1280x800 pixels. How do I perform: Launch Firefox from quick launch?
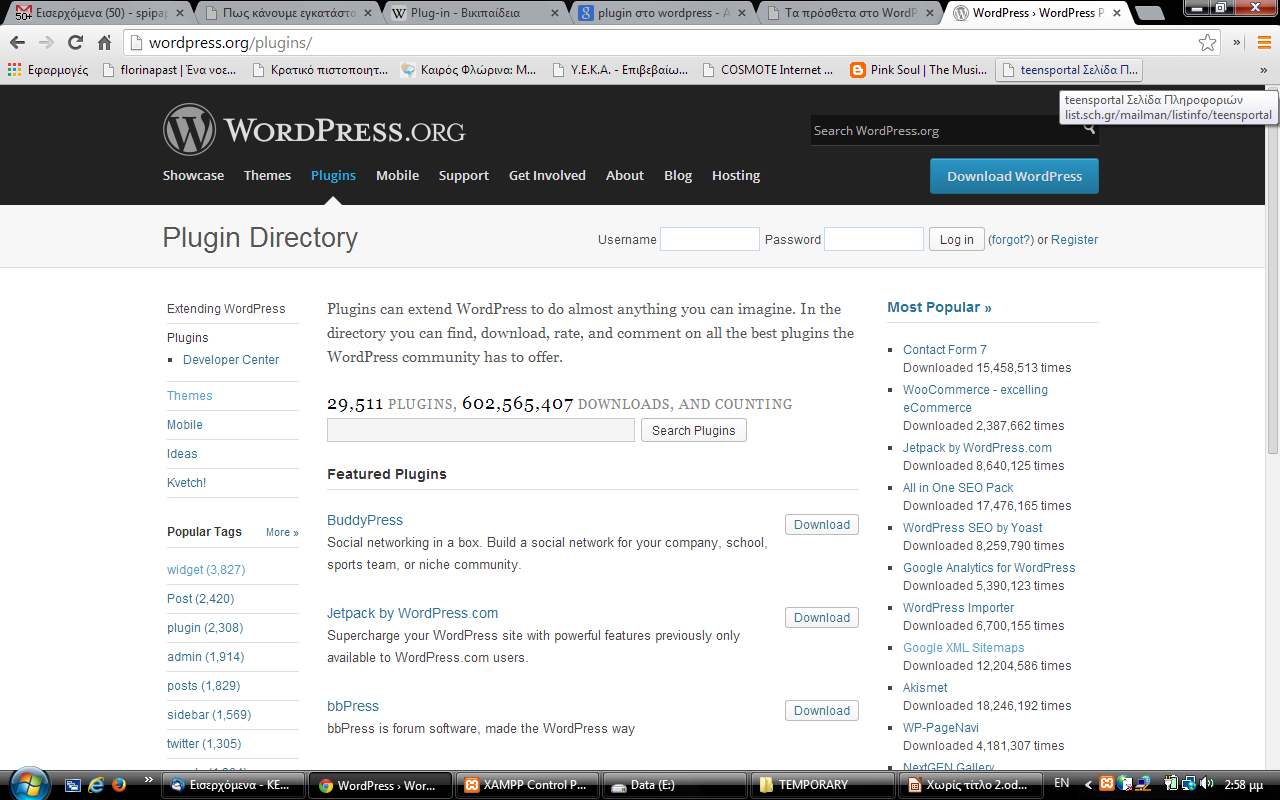(x=118, y=785)
